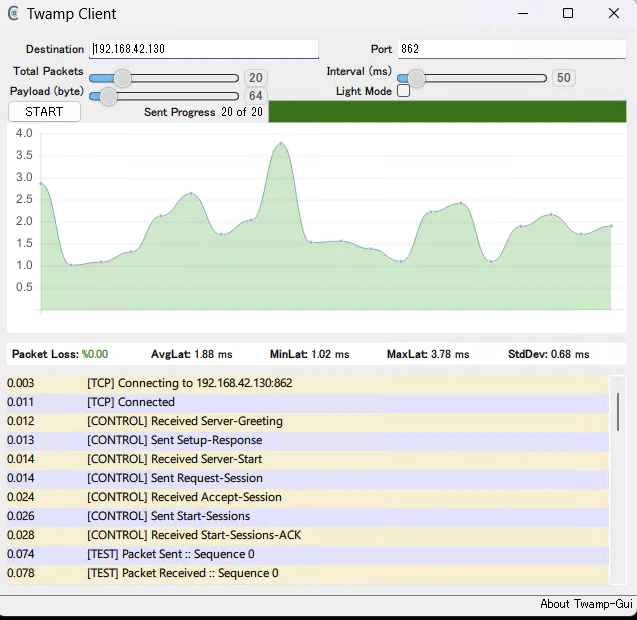Image resolution: width=637 pixels, height=620 pixels.
Task: Click the StdDev 0.68 ms statistic
Action: pos(548,354)
